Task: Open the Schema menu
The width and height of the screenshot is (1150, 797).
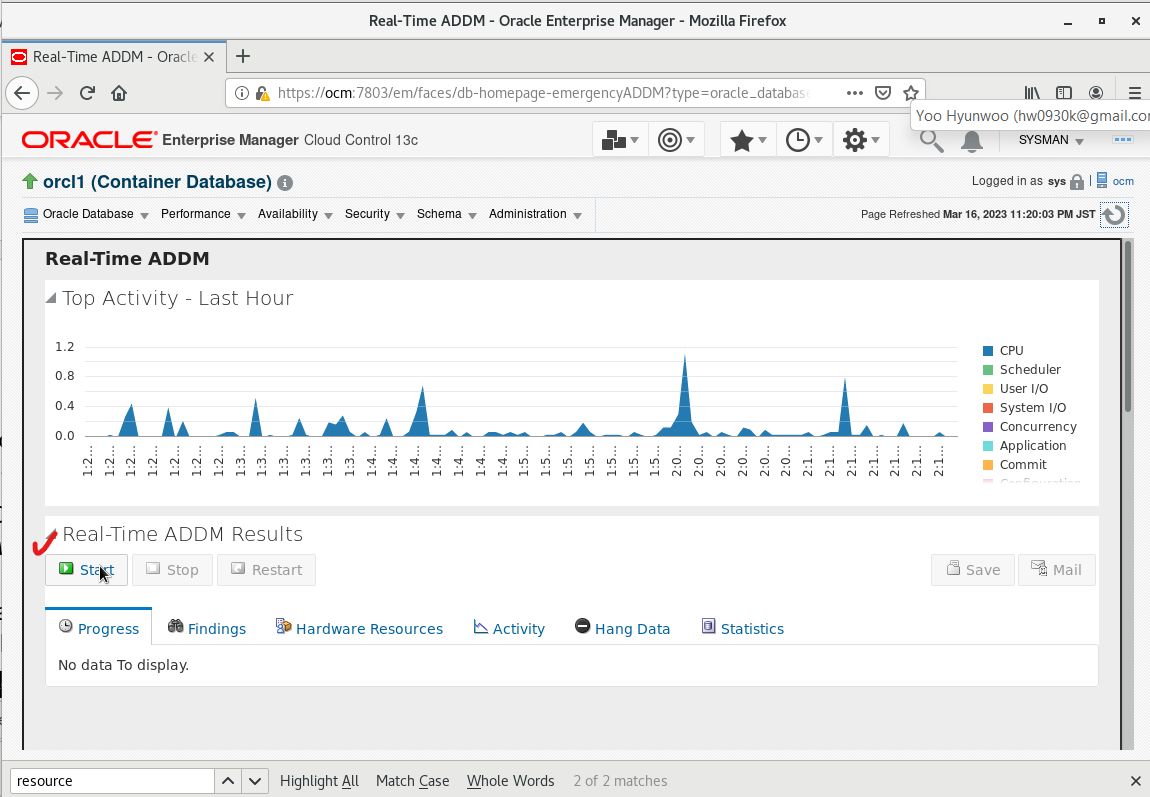Action: pos(447,214)
